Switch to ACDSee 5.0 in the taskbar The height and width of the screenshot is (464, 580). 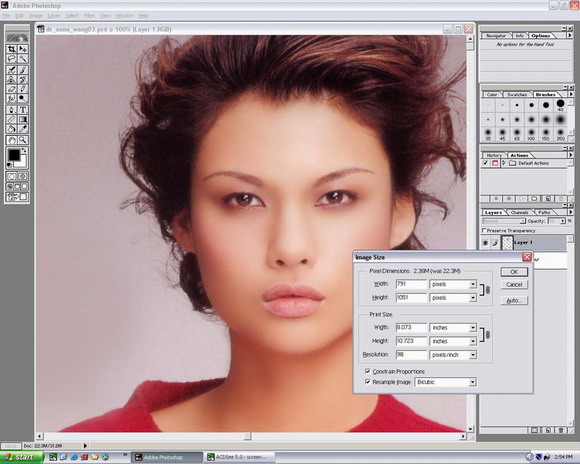pyautogui.click(x=239, y=457)
